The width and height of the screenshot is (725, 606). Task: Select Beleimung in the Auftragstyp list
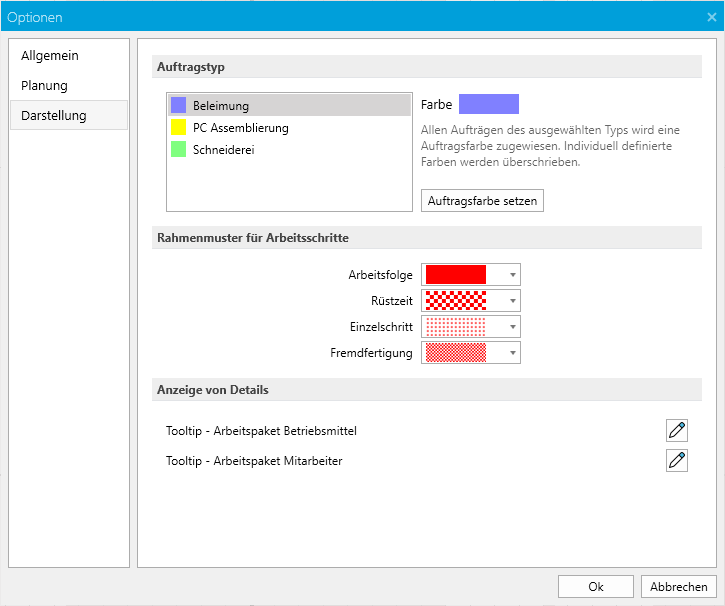[x=221, y=106]
